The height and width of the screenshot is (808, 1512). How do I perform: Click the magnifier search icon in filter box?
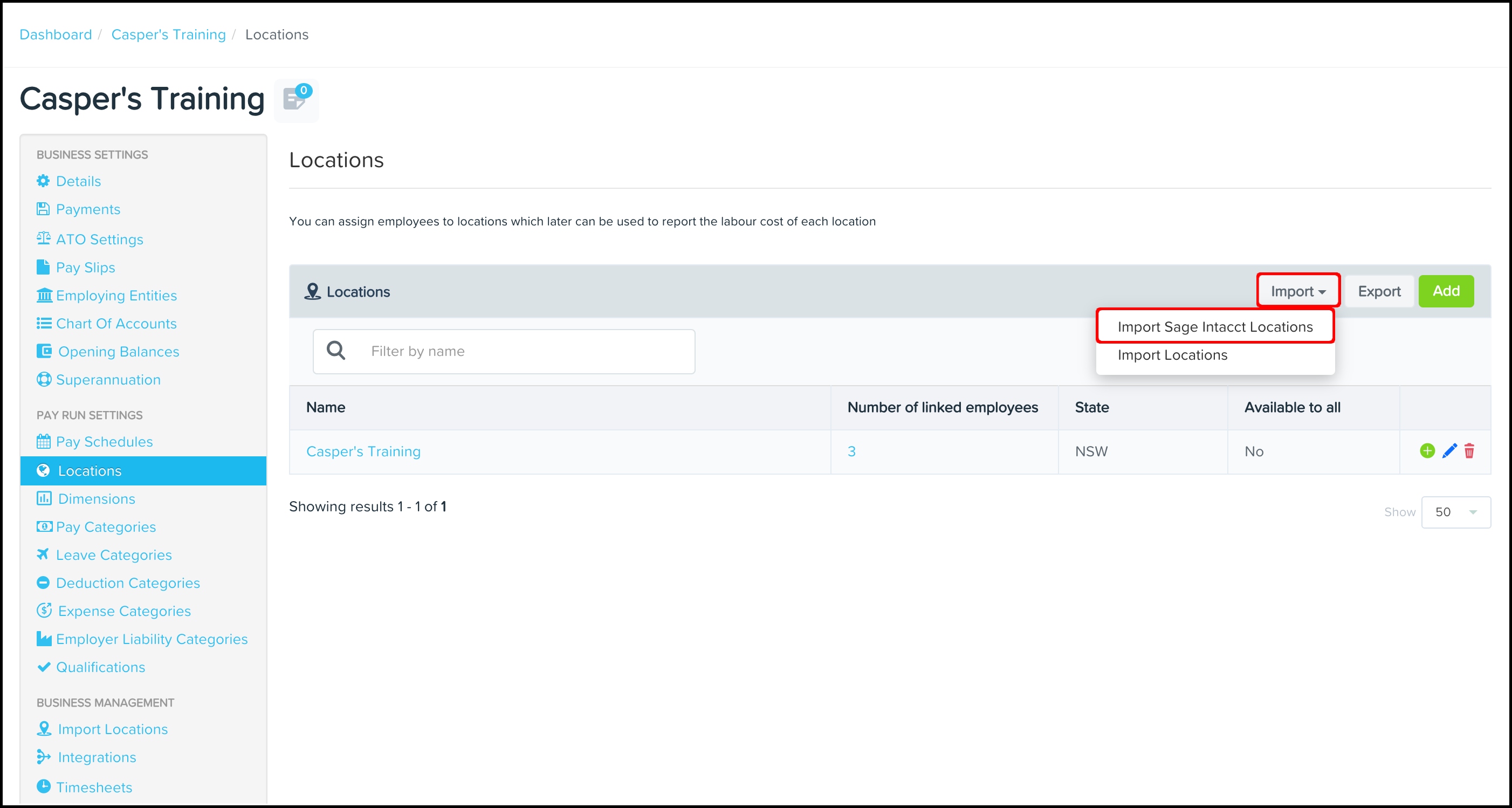tap(336, 351)
